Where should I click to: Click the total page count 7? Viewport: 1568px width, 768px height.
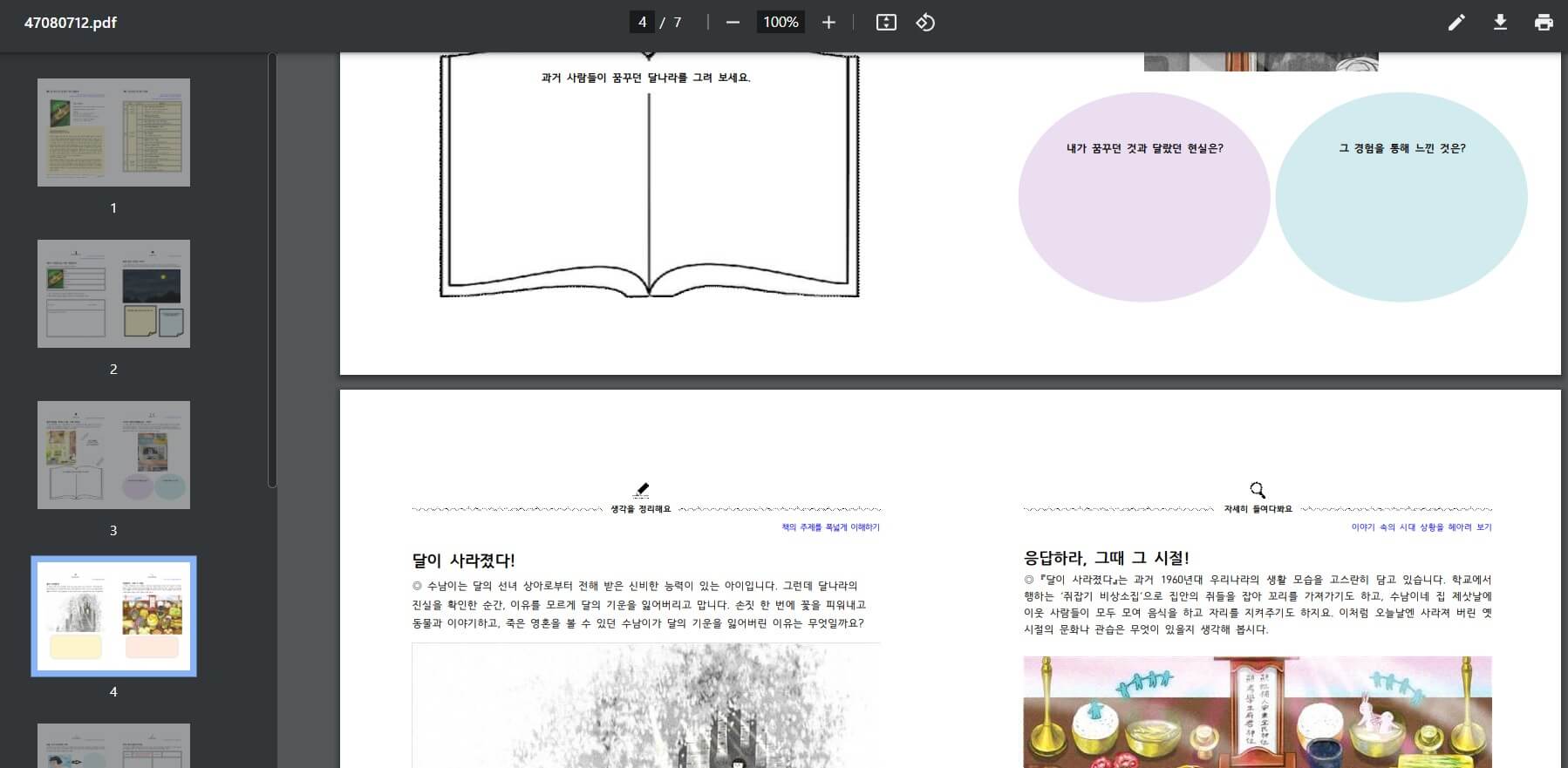(x=678, y=22)
